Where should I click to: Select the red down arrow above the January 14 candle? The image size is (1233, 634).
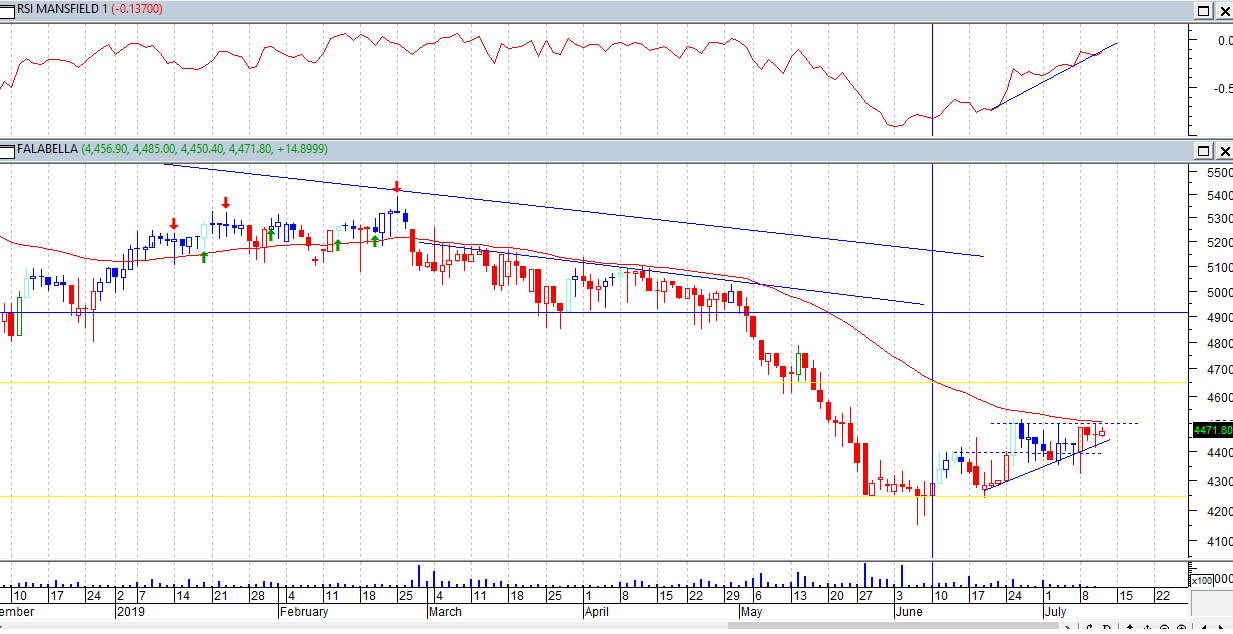174,224
